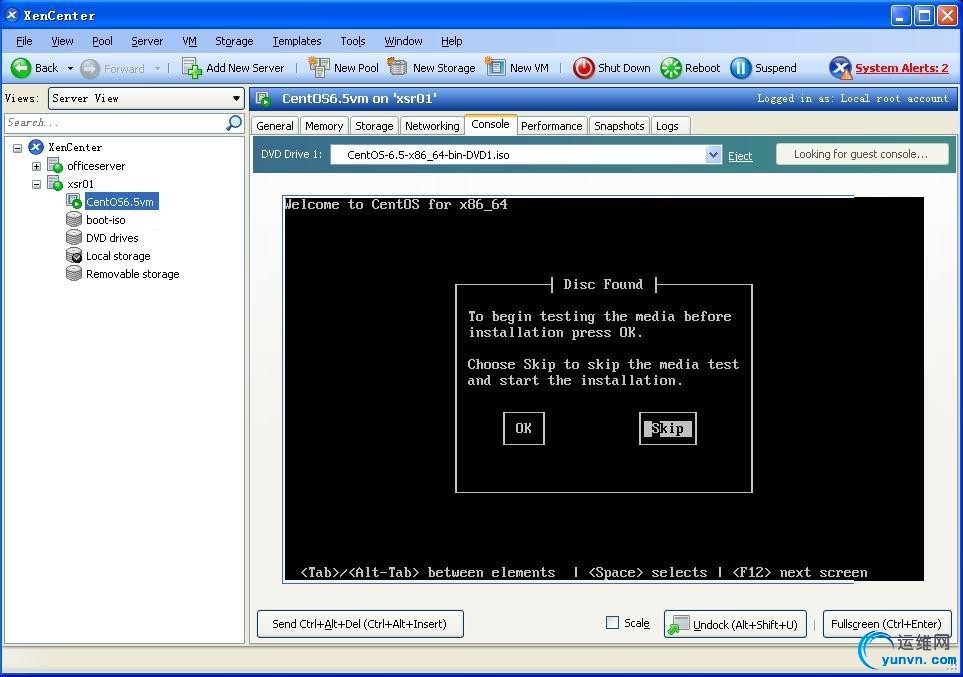Screen dimensions: 963x677
Task: Click the grey Forward arrow icon
Action: coord(90,68)
